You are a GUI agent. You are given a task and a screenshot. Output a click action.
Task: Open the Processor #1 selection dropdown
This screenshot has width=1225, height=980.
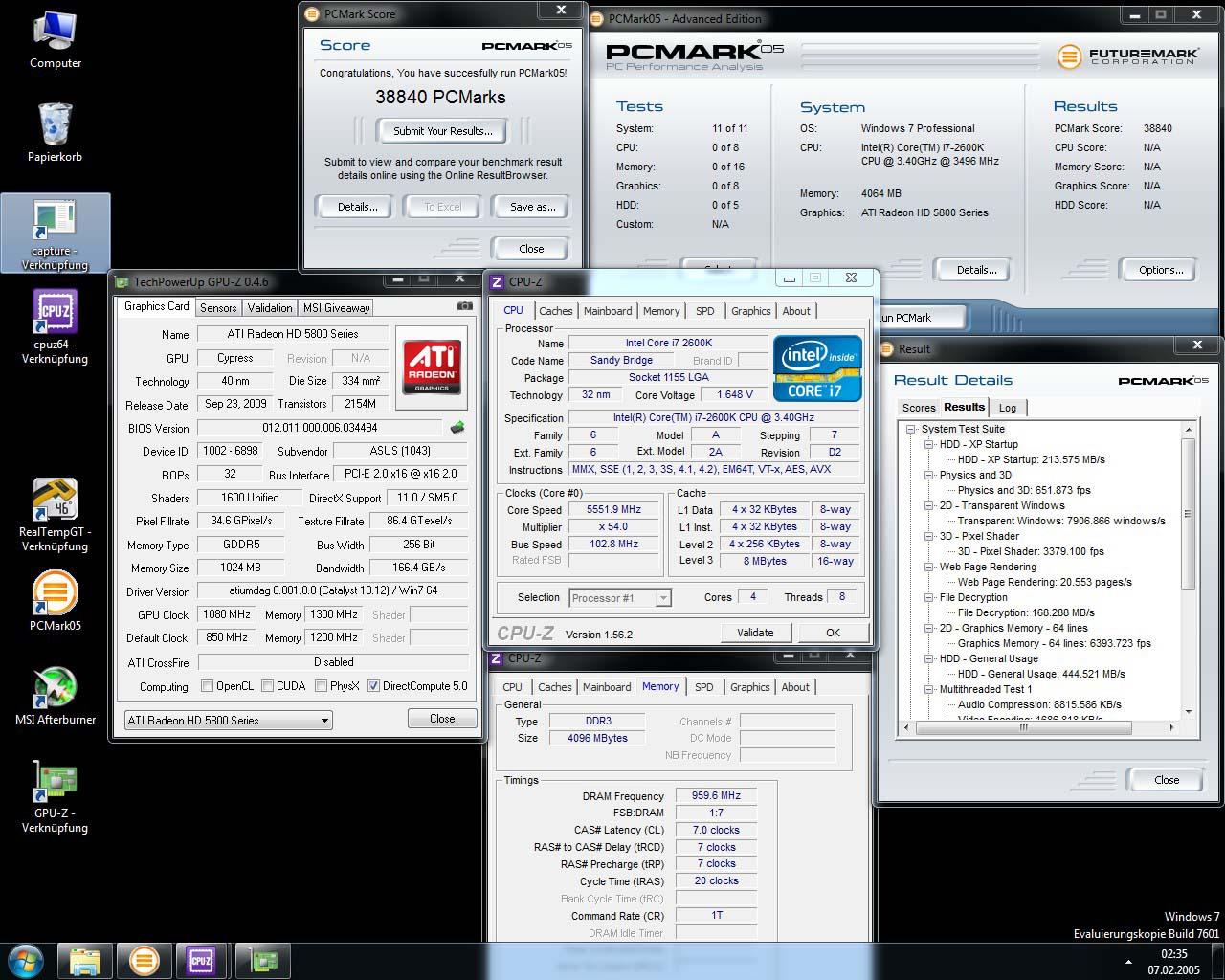[x=620, y=597]
